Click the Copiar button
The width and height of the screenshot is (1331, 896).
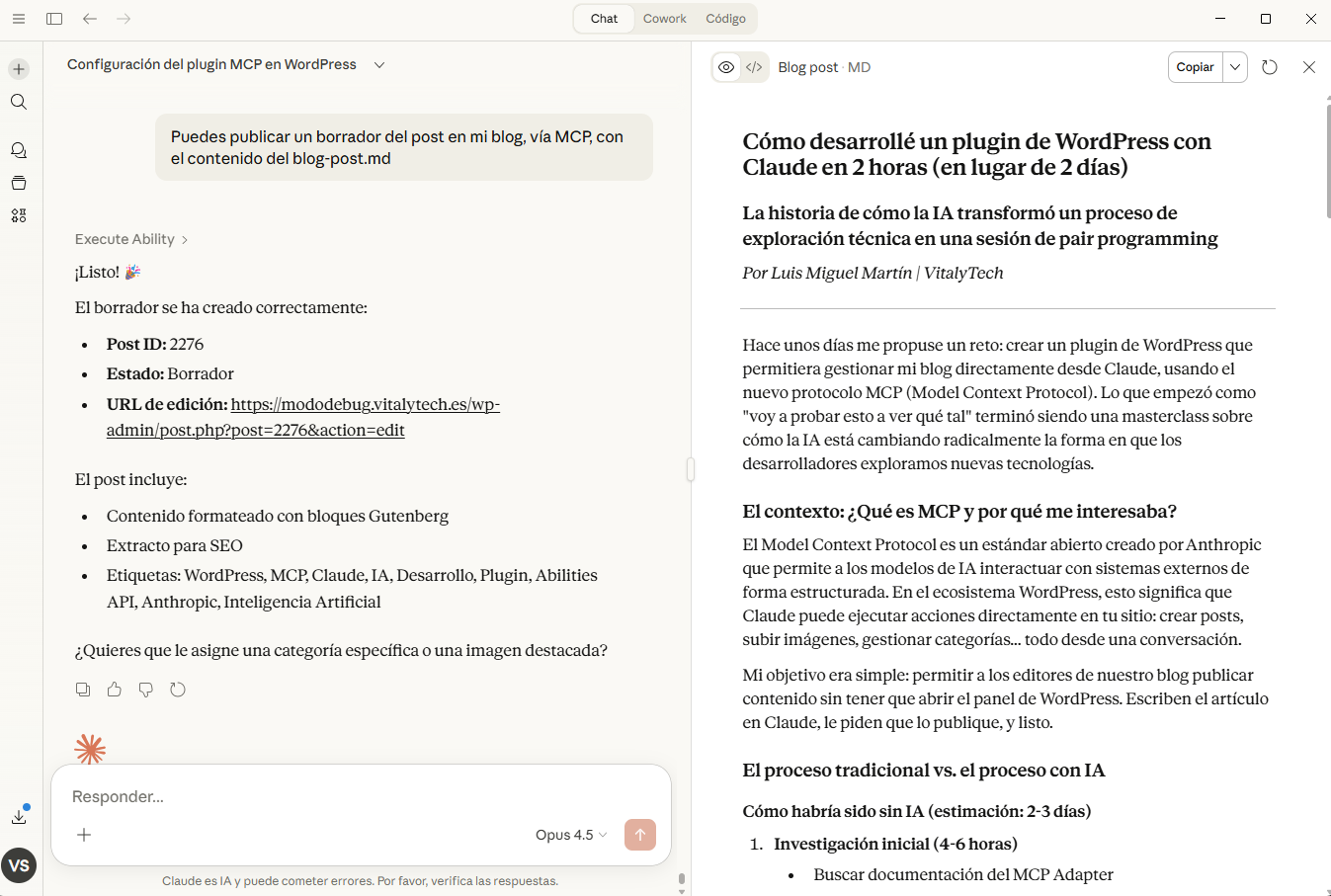click(1195, 67)
